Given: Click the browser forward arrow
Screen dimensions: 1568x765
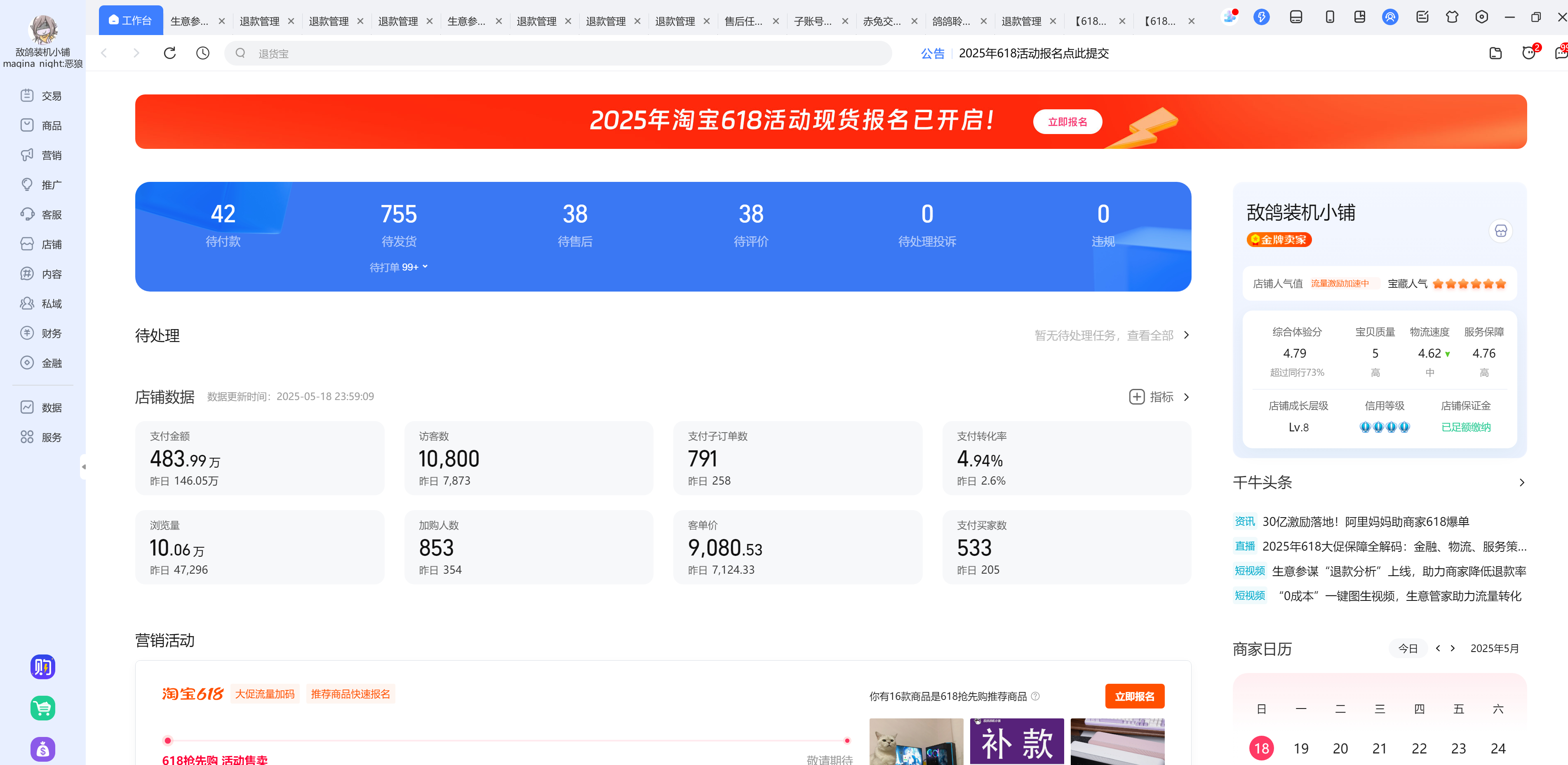Looking at the screenshot, I should 136,54.
